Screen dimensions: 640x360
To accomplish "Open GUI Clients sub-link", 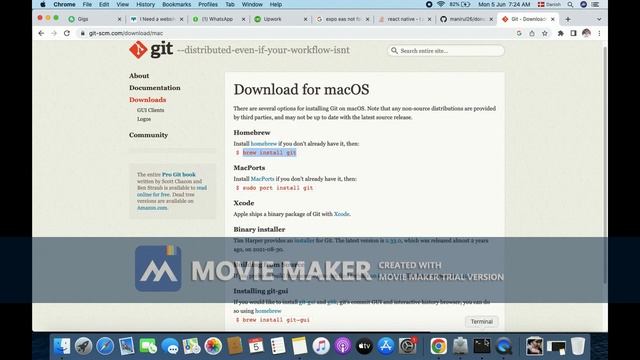I will 150,110.
